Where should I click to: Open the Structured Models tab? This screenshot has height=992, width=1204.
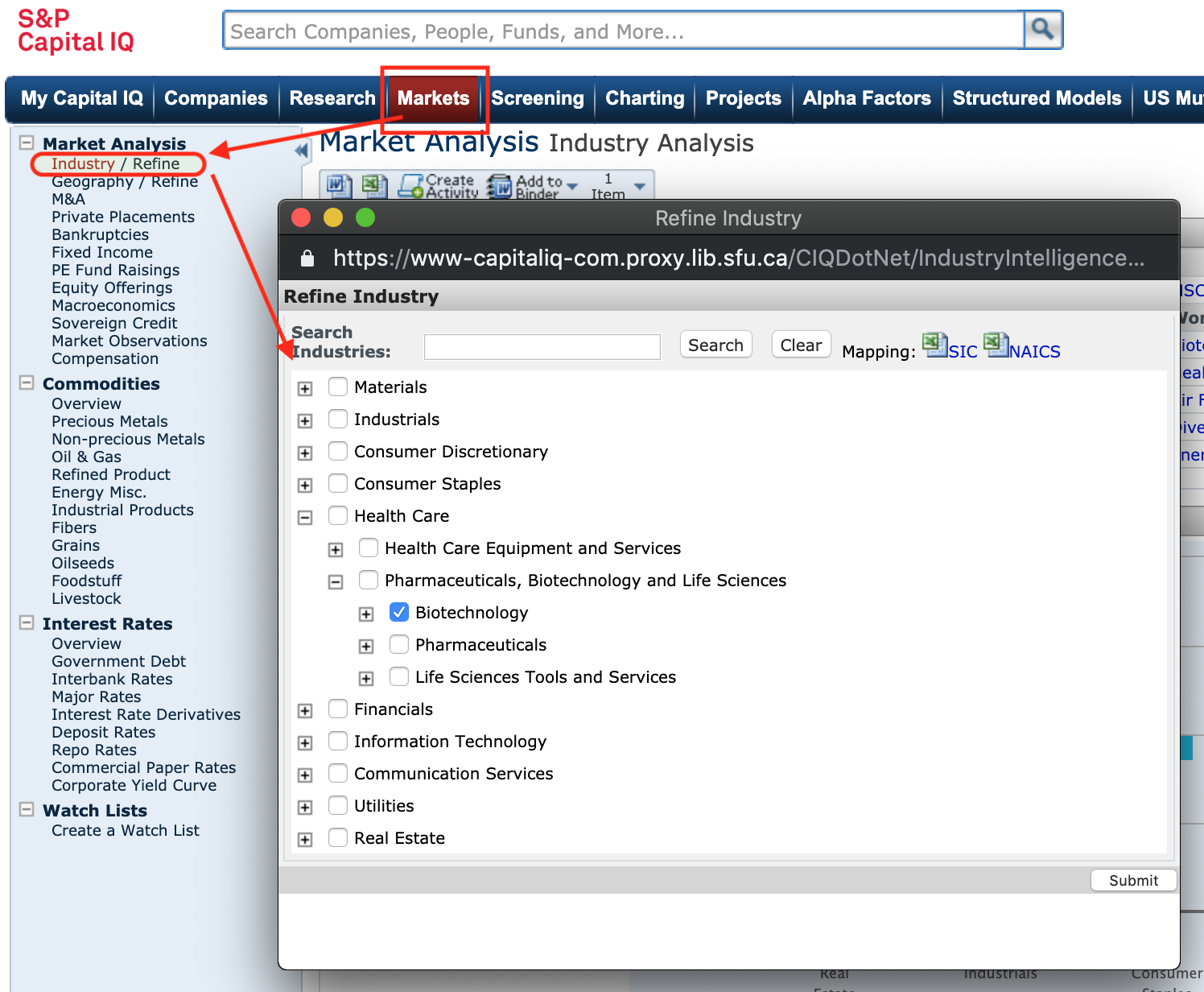[x=1037, y=98]
